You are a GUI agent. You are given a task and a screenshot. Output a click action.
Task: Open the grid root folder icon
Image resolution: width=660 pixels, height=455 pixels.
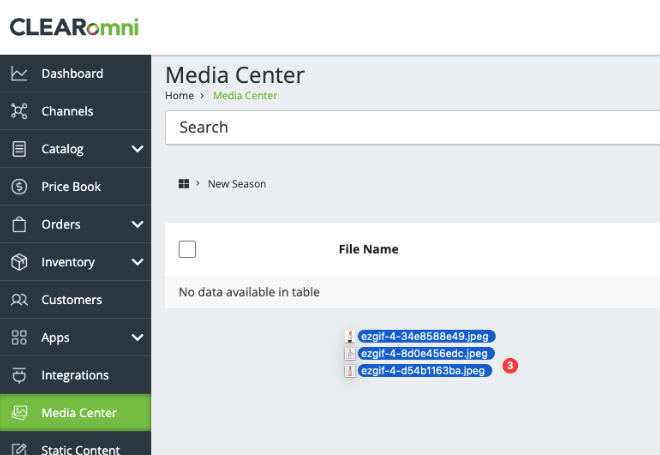184,184
